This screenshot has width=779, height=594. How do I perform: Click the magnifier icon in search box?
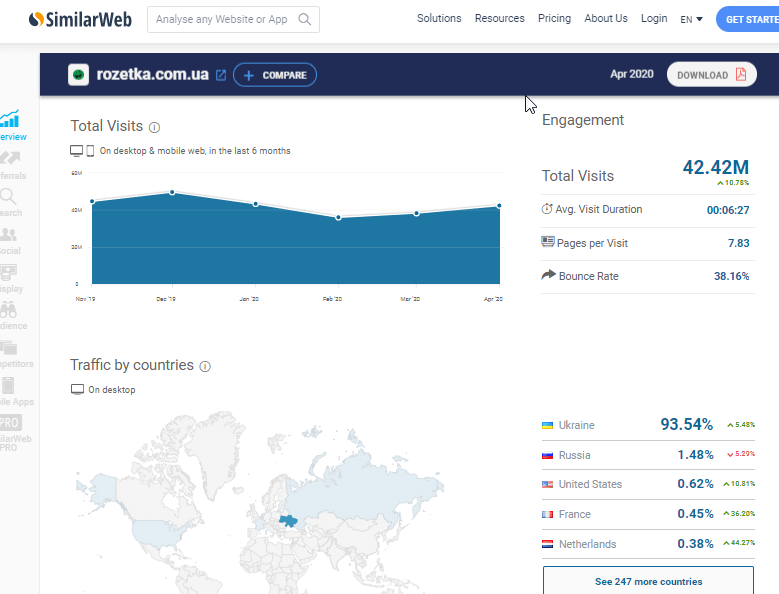(x=306, y=19)
